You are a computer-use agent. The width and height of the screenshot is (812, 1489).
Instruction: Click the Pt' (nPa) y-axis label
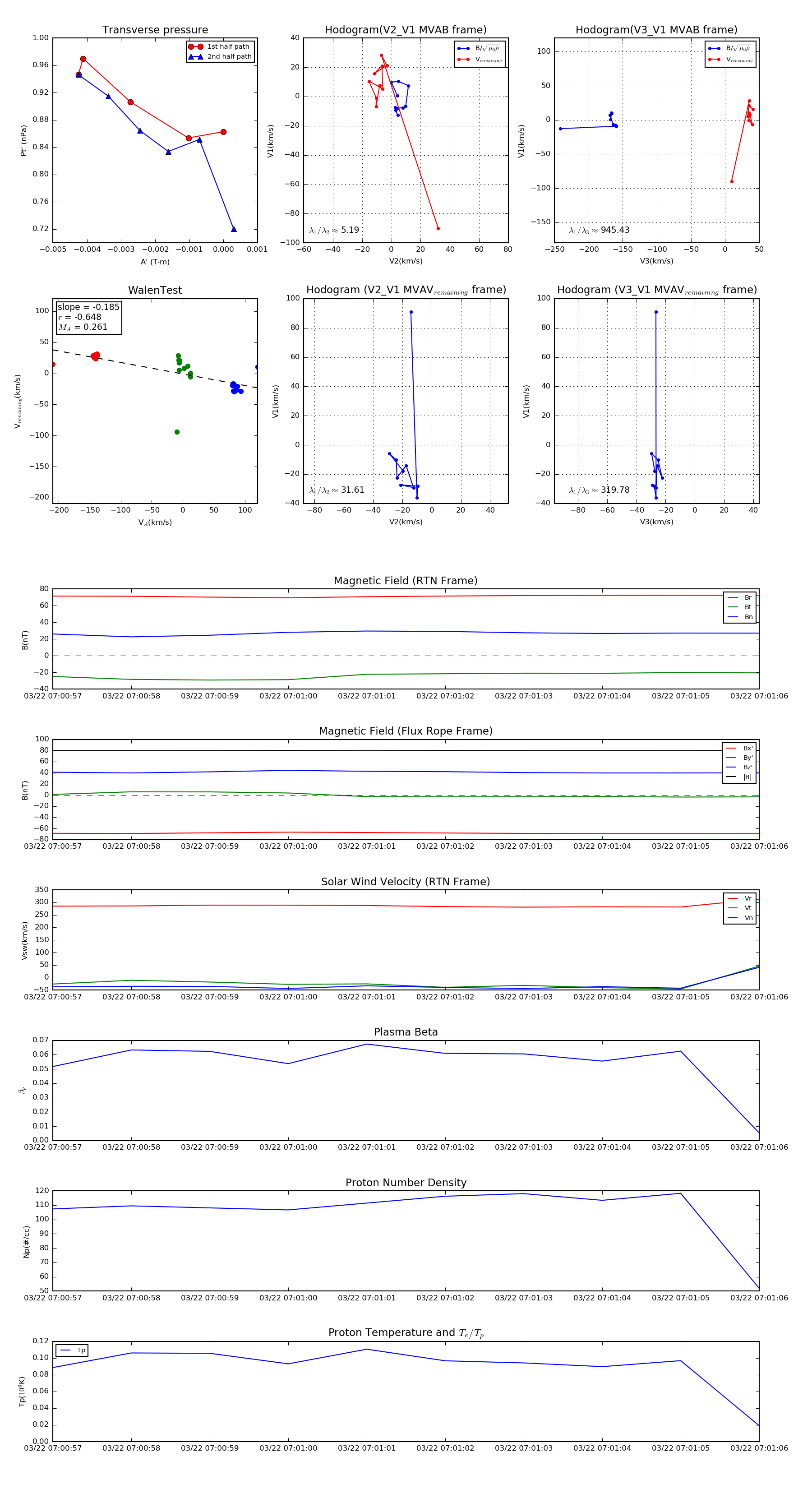(x=24, y=140)
